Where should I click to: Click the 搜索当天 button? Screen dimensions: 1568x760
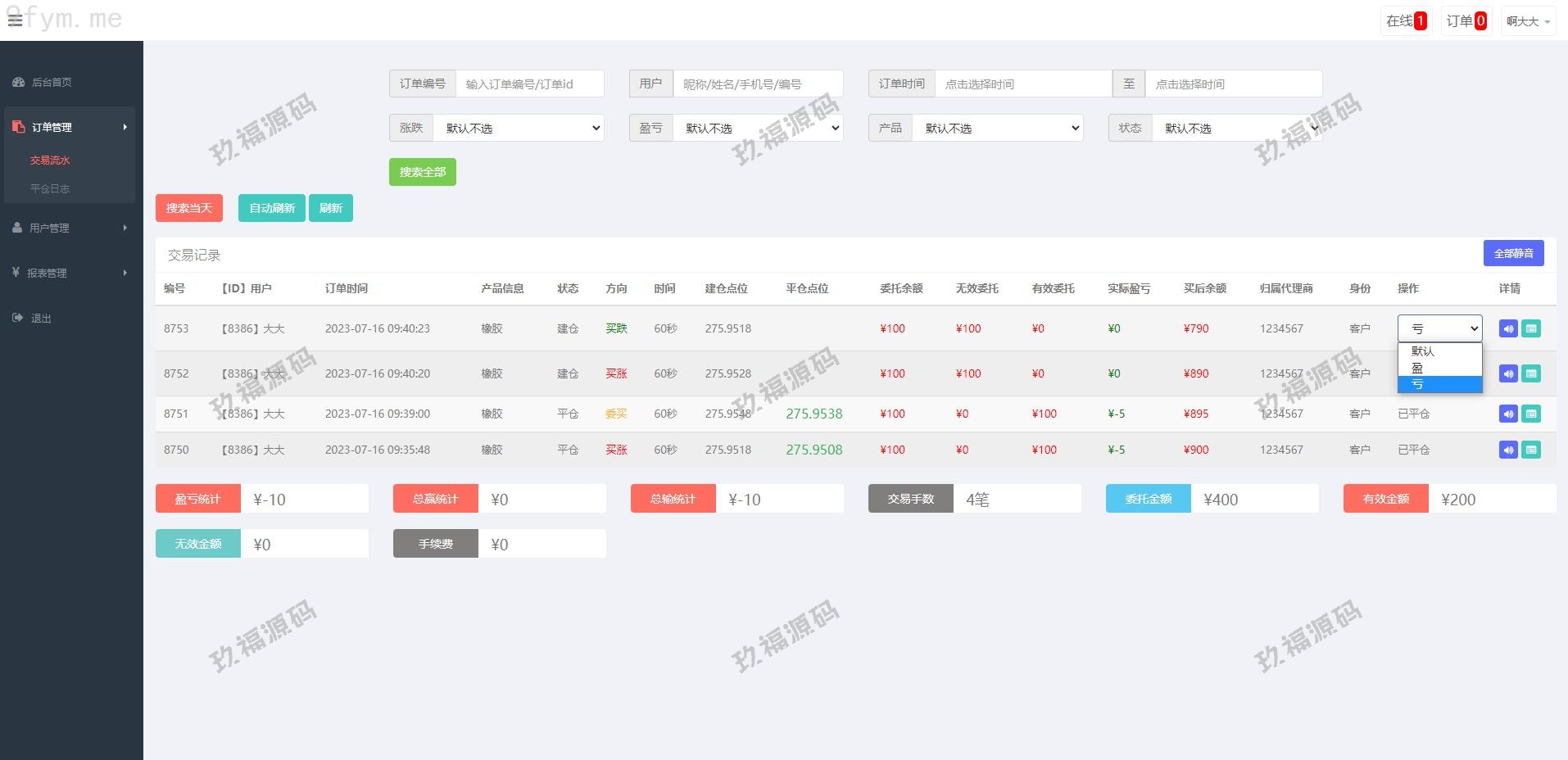189,208
